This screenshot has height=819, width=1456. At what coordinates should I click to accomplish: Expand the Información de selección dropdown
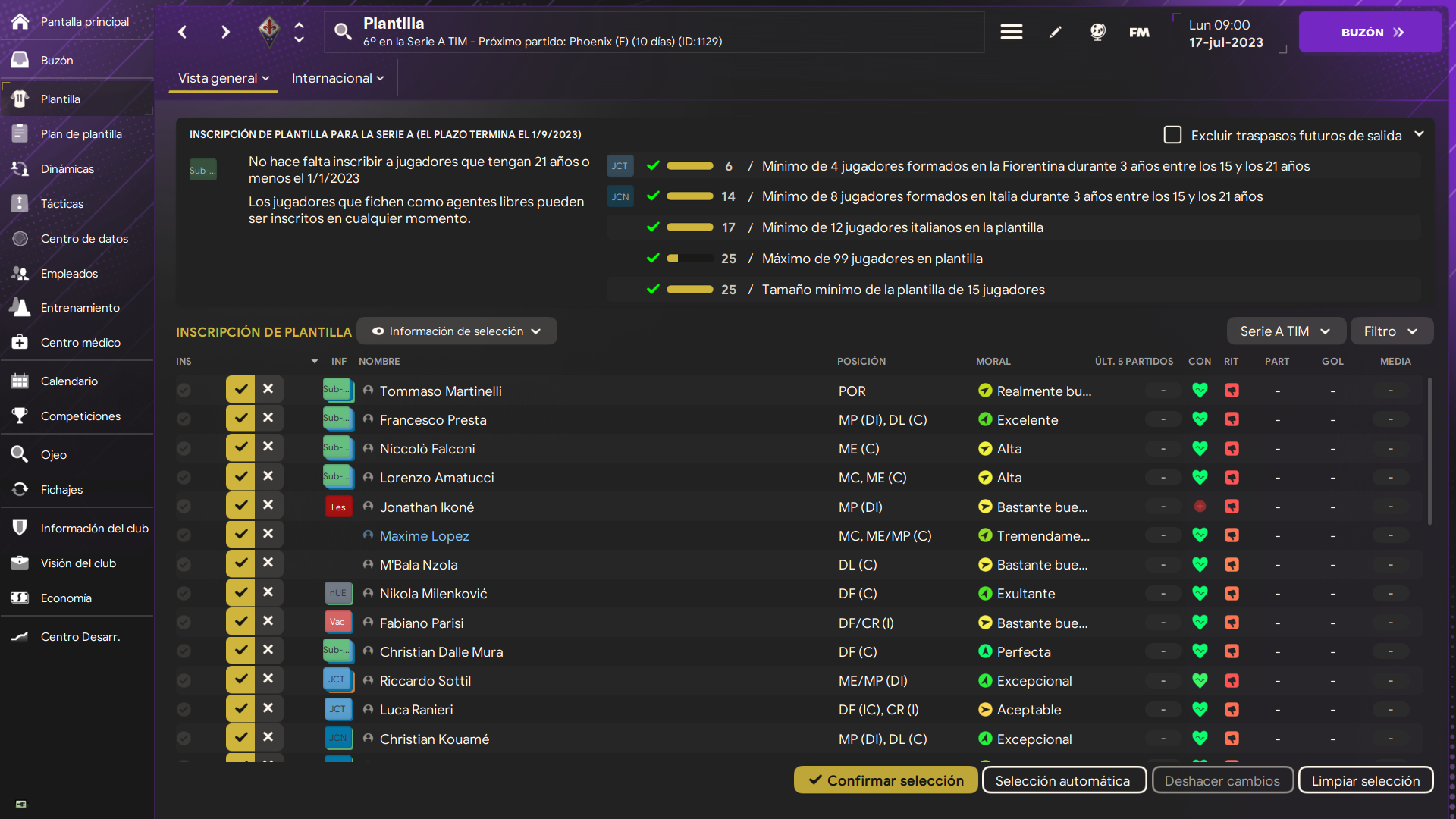pyautogui.click(x=457, y=331)
